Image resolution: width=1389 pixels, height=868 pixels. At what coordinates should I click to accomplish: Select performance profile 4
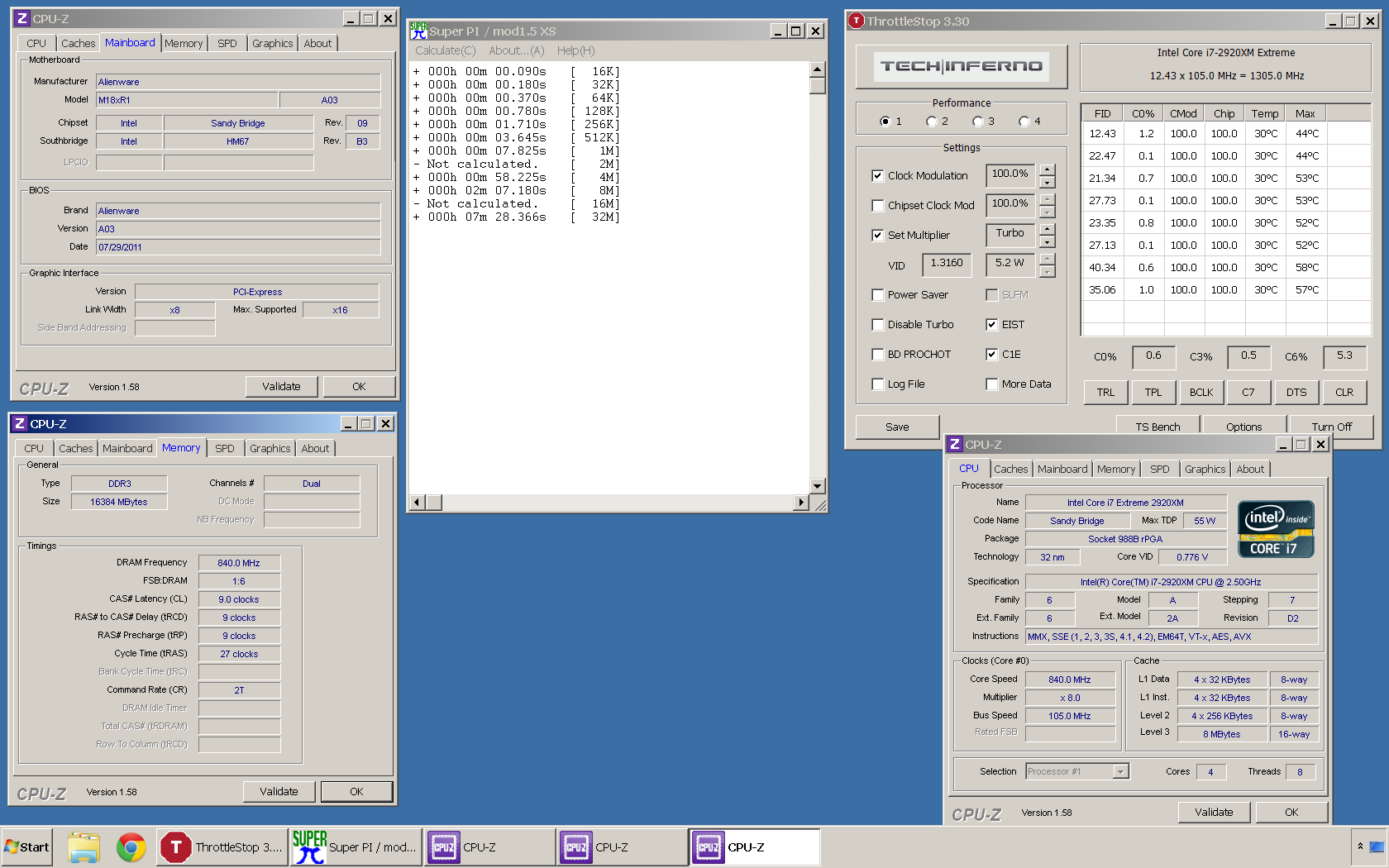pyautogui.click(x=1024, y=122)
